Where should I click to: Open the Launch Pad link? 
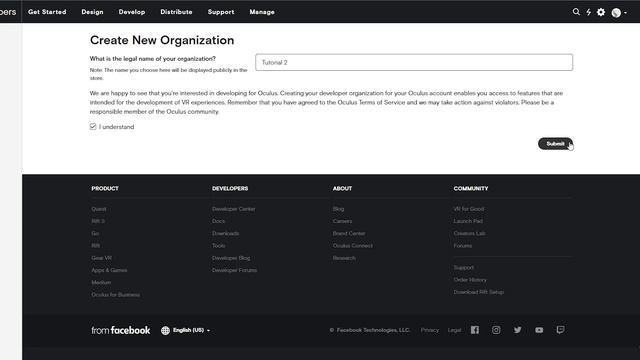click(468, 221)
